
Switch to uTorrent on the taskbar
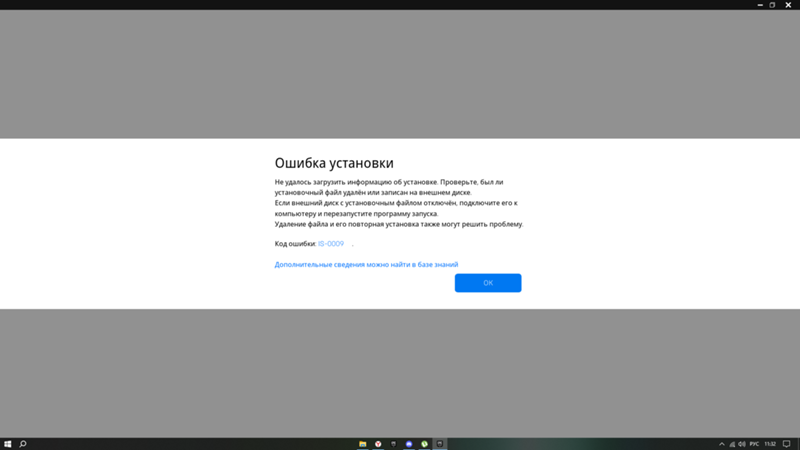425,443
